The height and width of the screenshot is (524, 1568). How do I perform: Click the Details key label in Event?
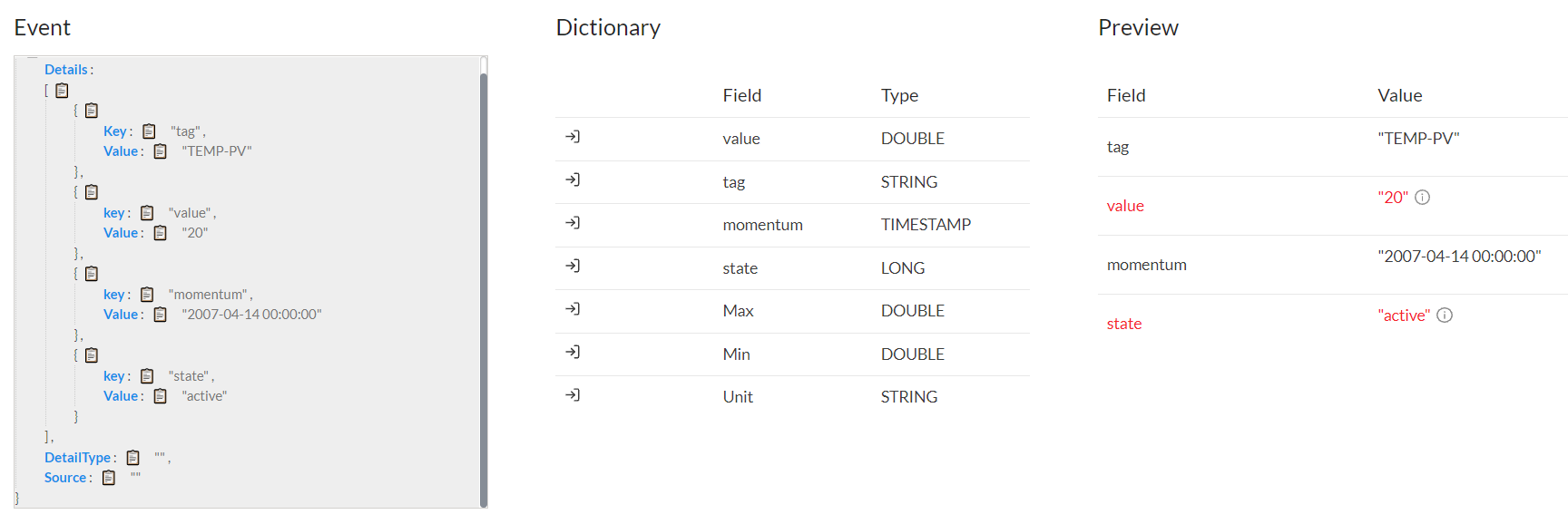click(66, 70)
